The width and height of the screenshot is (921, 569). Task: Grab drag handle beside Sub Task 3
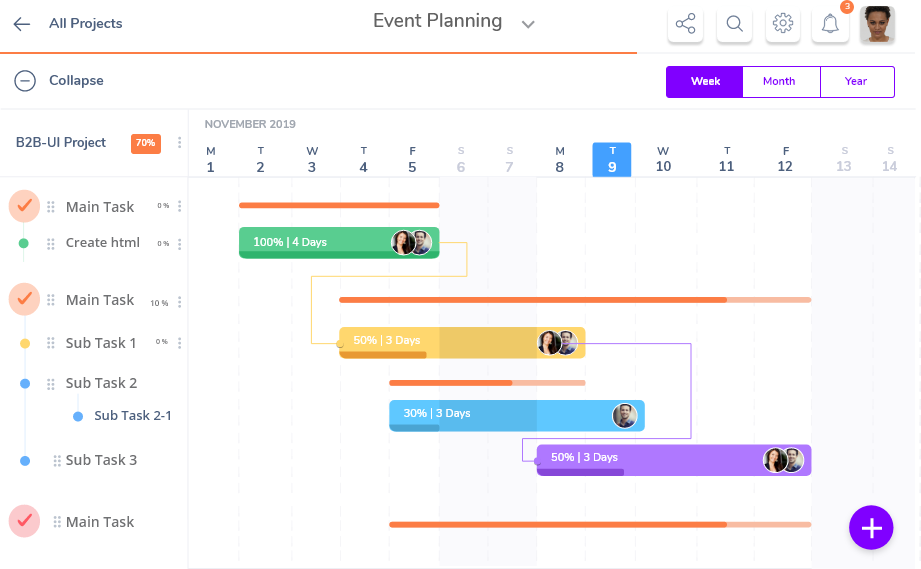(57, 460)
